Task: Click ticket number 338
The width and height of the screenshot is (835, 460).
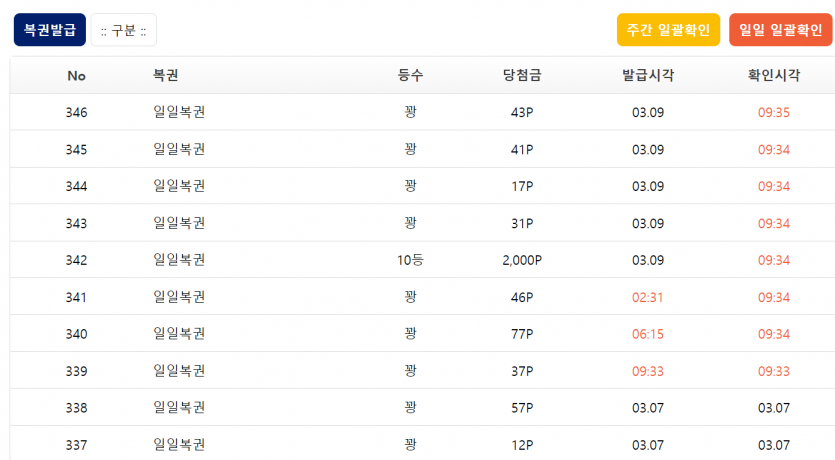Action: [x=76, y=408]
